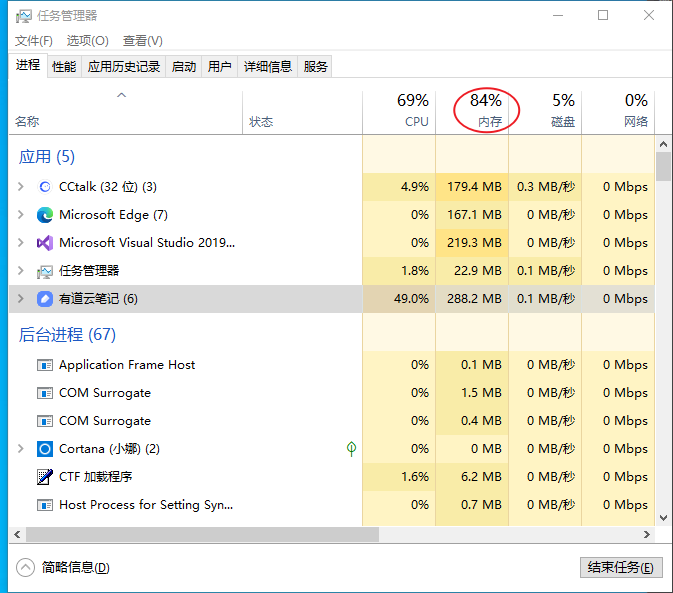This screenshot has height=593, width=673.
Task: Switch to the 服务 tab
Action: click(315, 67)
